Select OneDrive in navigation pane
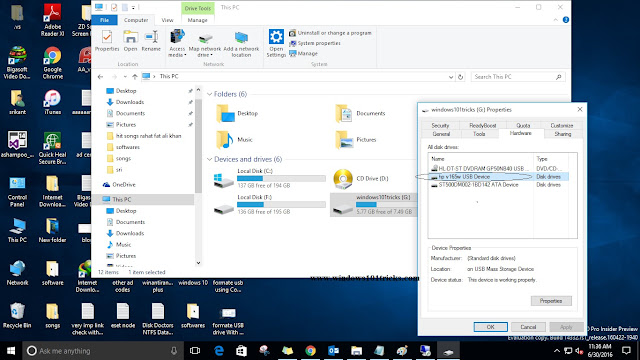 pyautogui.click(x=119, y=184)
